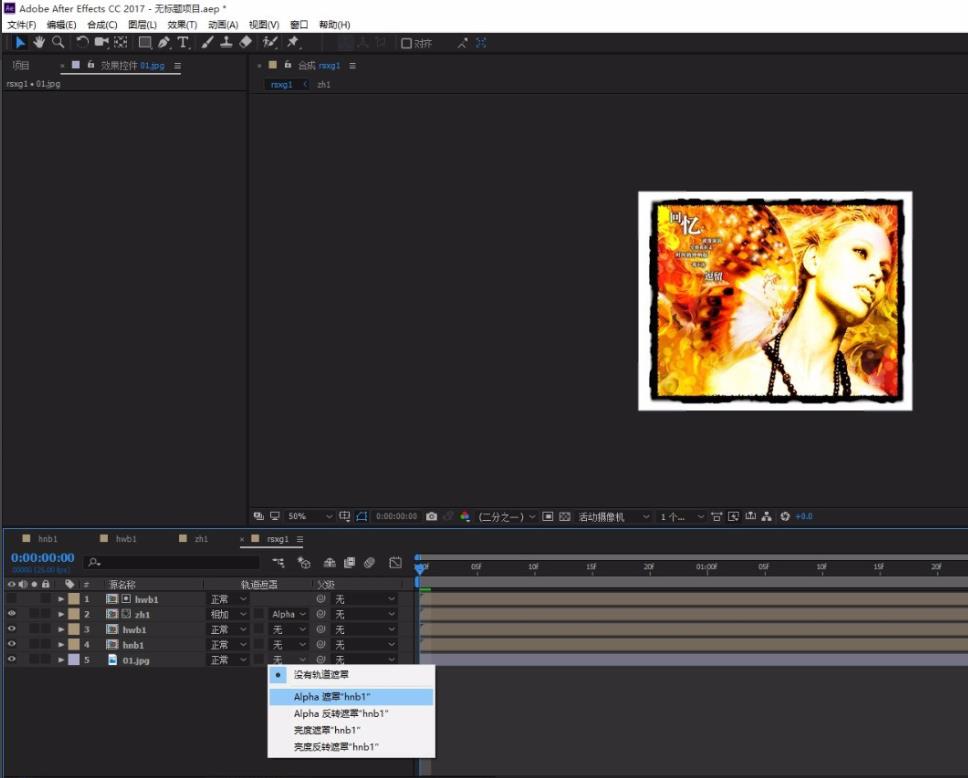The image size is (968, 778).
Task: Toggle the motion blur icon in timeline
Action: 369,563
